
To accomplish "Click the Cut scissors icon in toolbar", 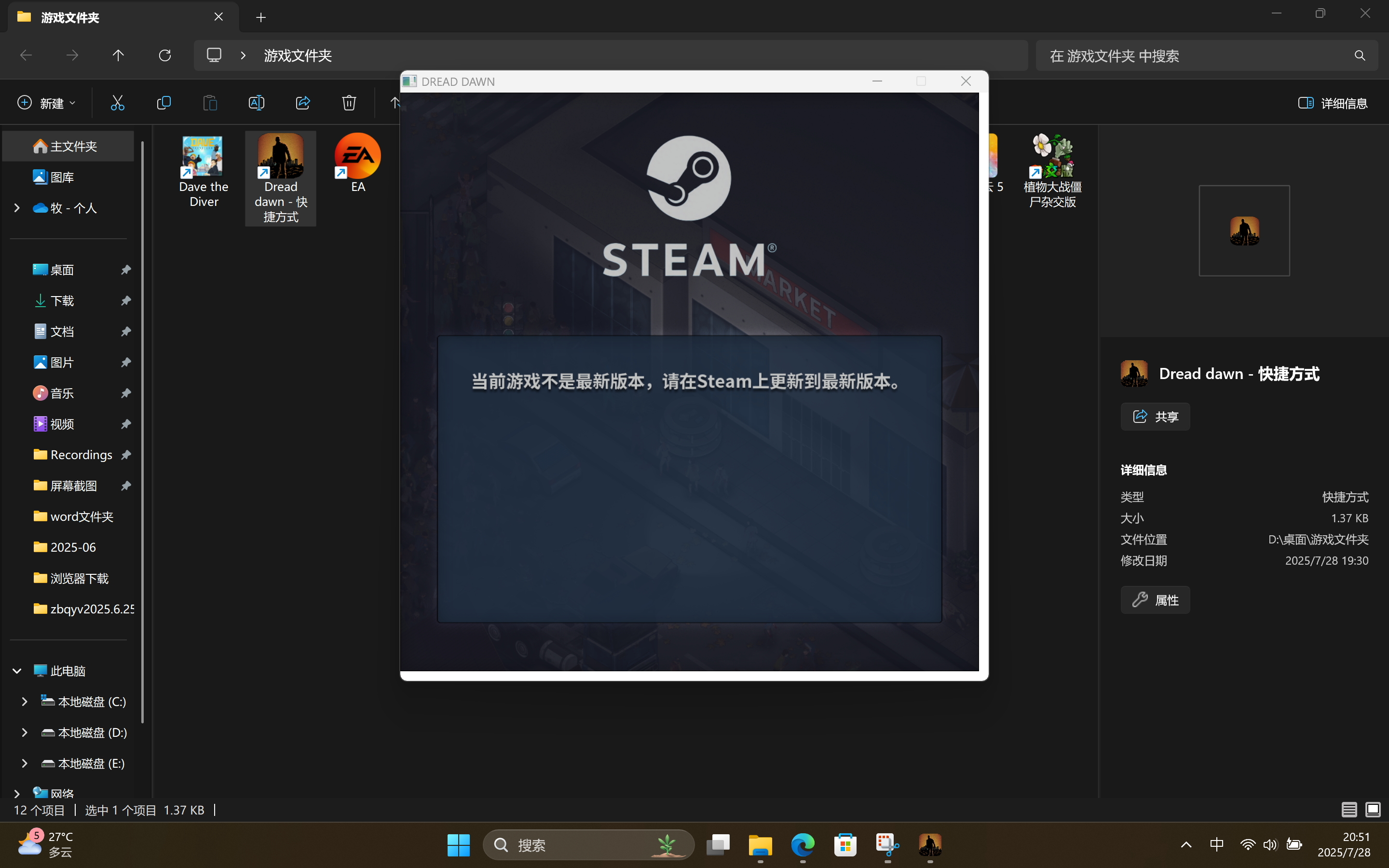I will click(117, 103).
